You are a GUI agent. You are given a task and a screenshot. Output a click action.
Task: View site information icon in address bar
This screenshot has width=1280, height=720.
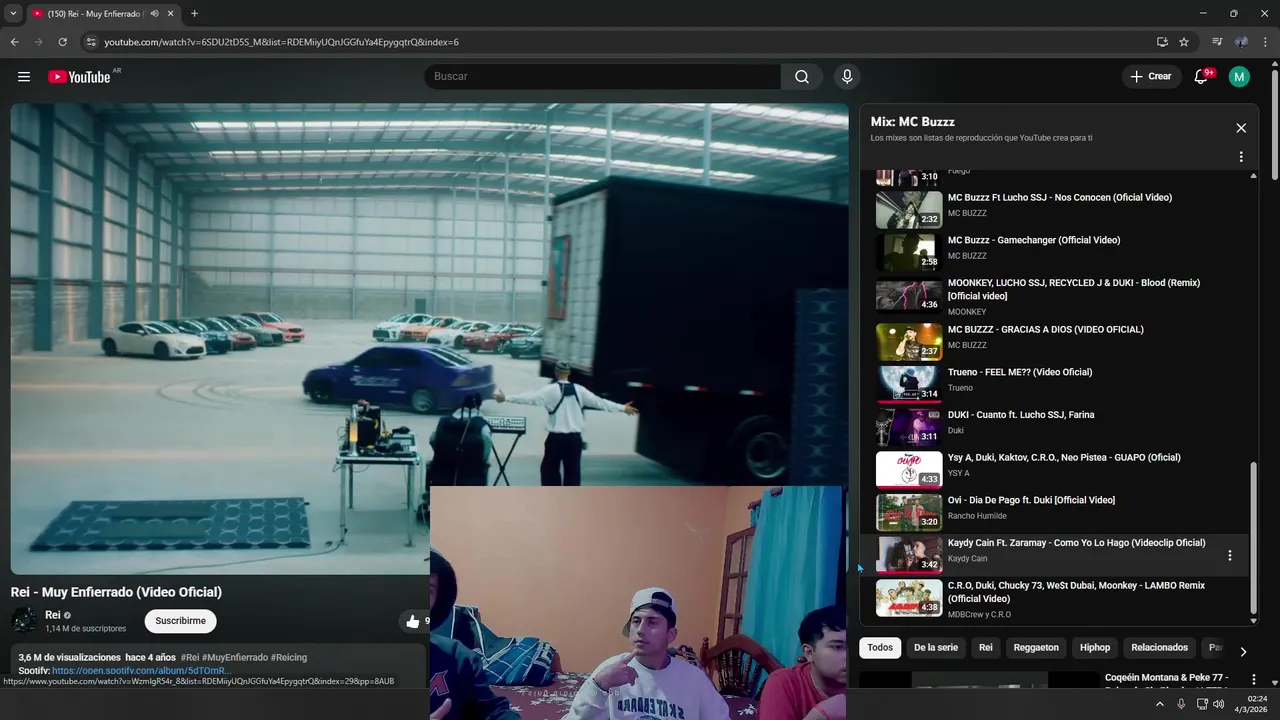(91, 42)
